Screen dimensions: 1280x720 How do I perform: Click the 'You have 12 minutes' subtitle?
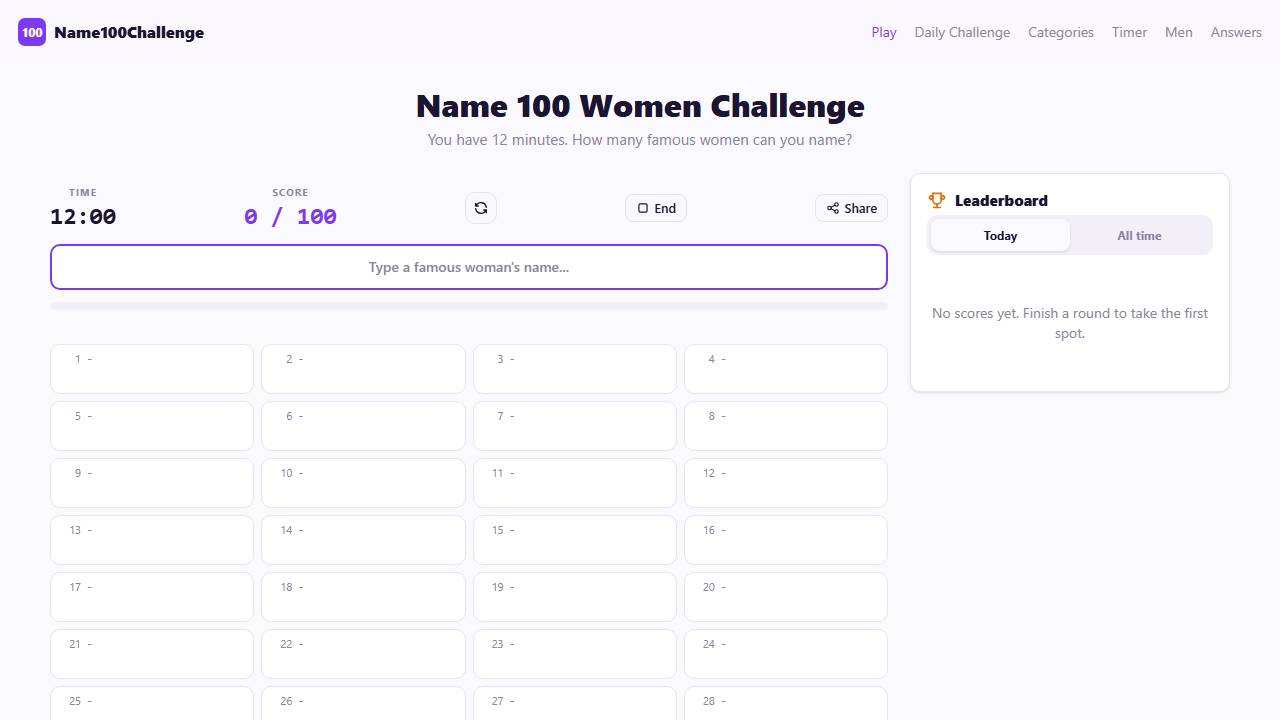coord(640,140)
